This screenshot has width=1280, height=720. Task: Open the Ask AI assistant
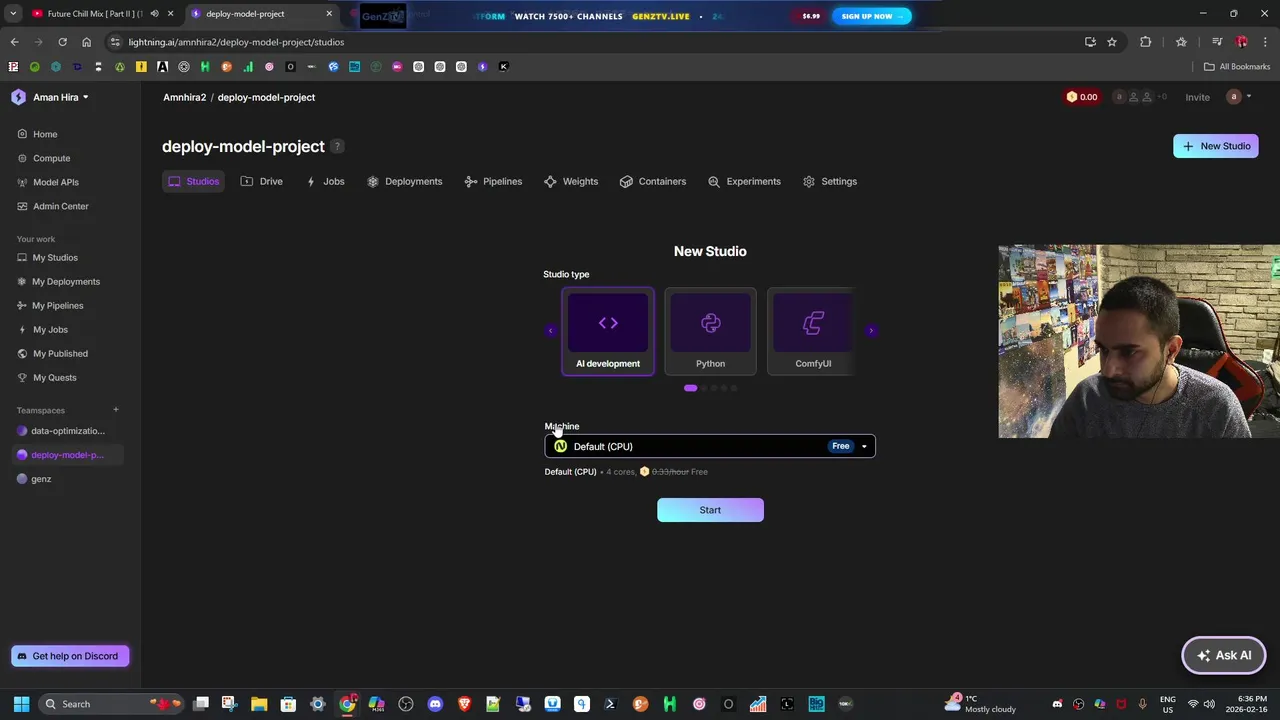[1224, 656]
